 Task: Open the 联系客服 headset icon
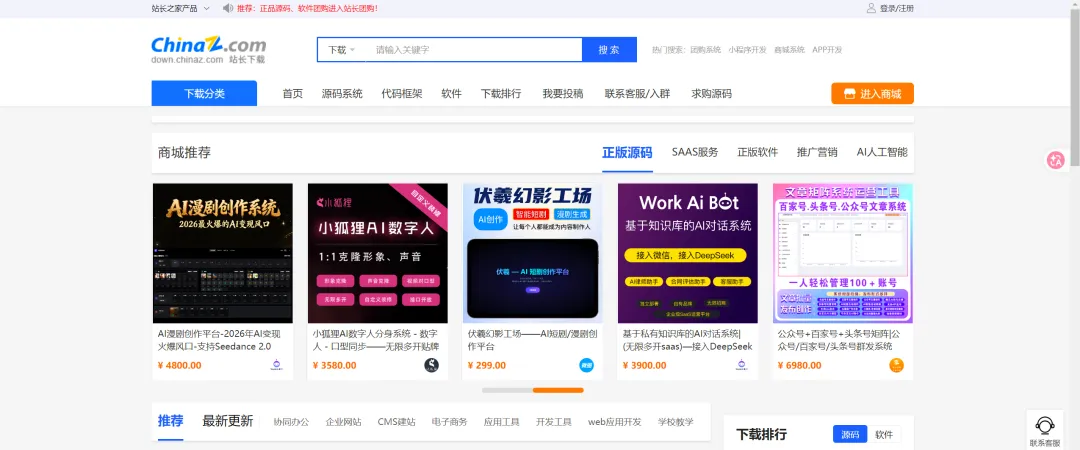point(1045,426)
